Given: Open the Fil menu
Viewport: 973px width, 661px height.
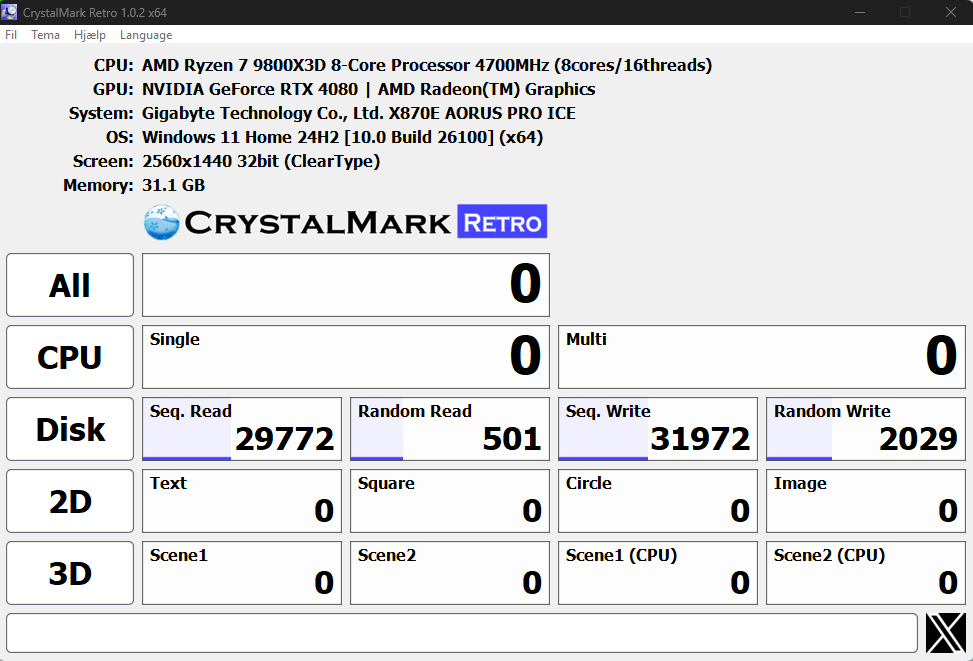Looking at the screenshot, I should point(11,35).
